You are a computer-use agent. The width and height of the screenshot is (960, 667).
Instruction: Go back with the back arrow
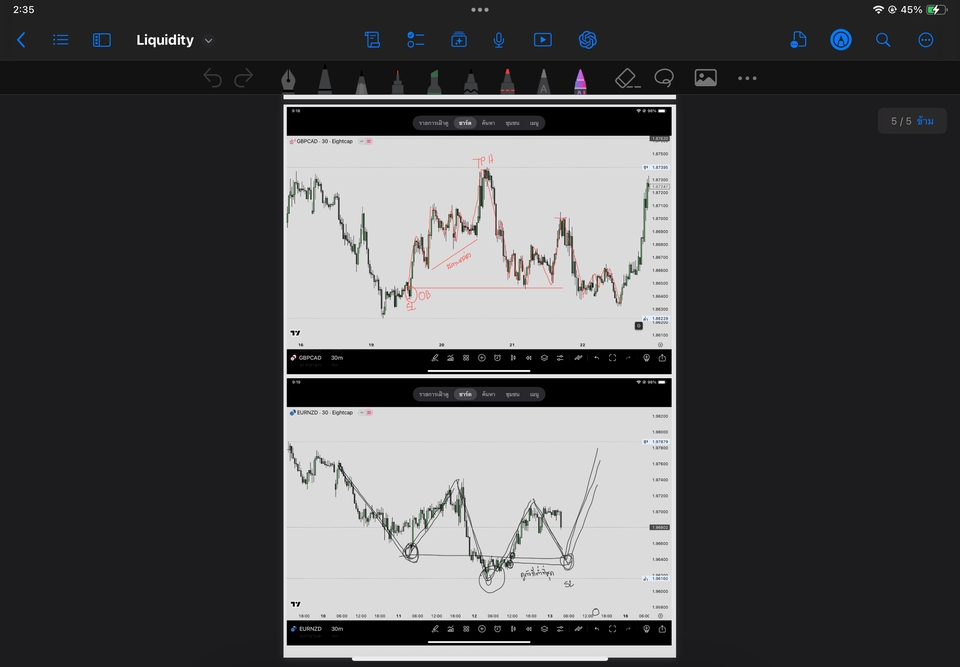coord(21,40)
